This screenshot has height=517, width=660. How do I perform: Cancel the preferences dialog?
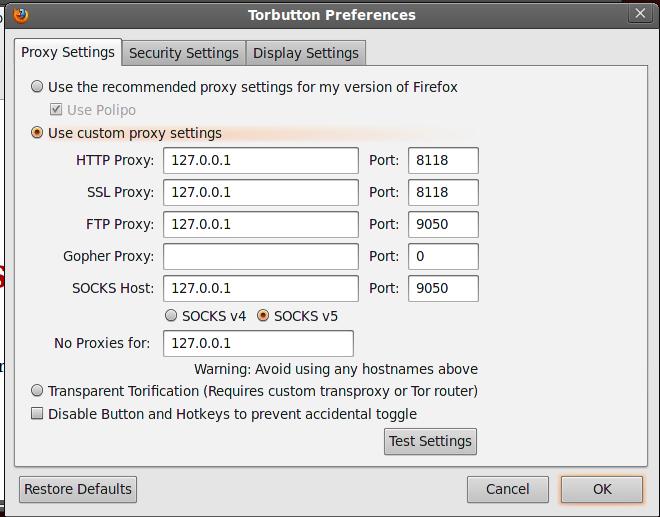(x=507, y=489)
